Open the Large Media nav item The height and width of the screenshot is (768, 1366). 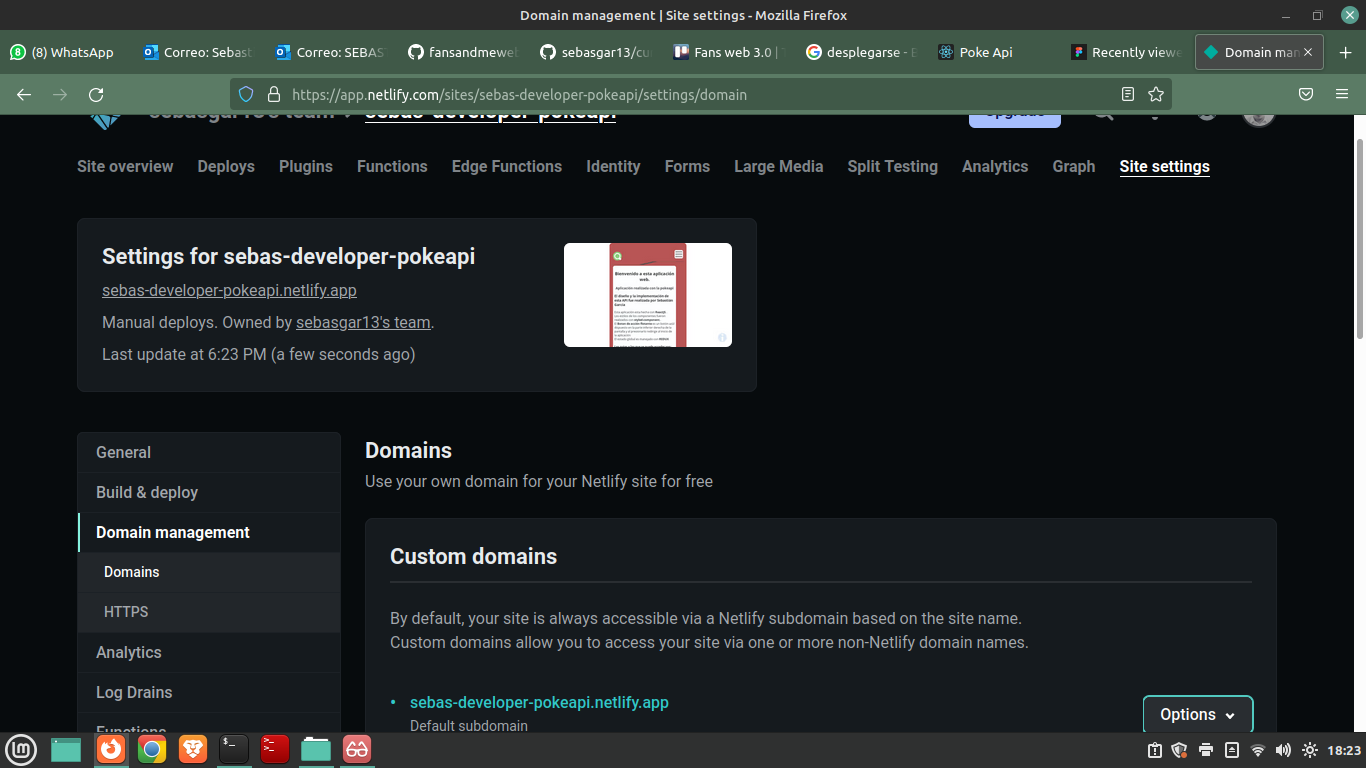tap(779, 166)
